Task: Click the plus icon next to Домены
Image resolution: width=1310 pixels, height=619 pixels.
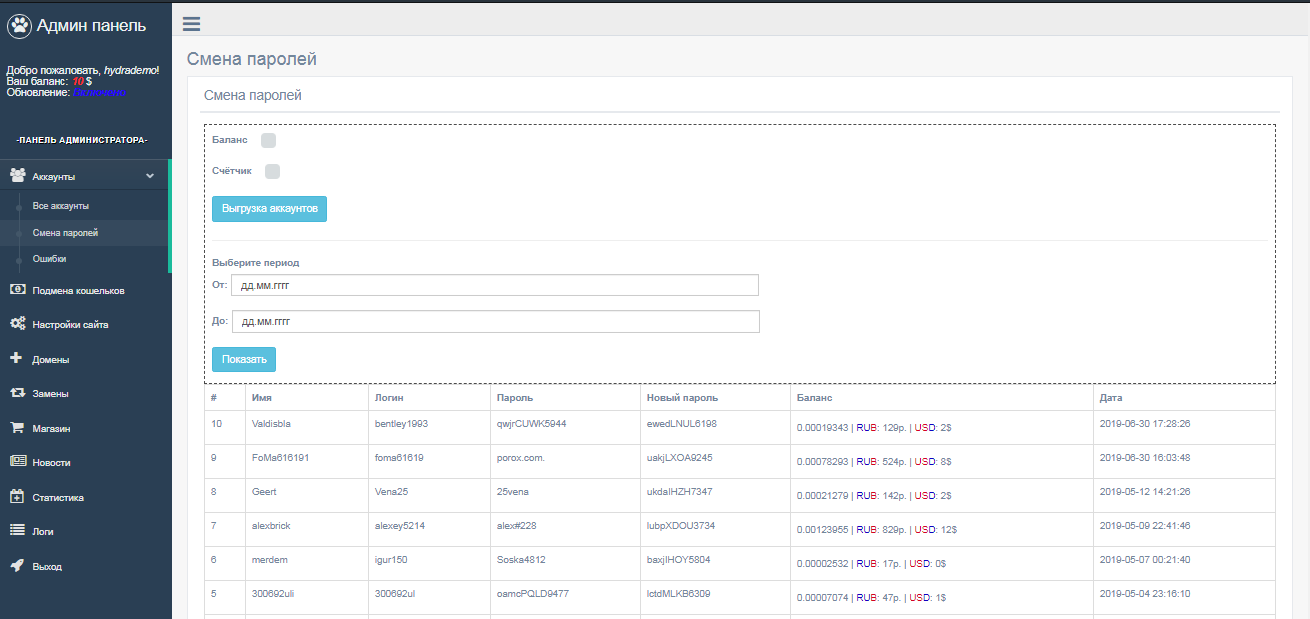Action: click(17, 358)
